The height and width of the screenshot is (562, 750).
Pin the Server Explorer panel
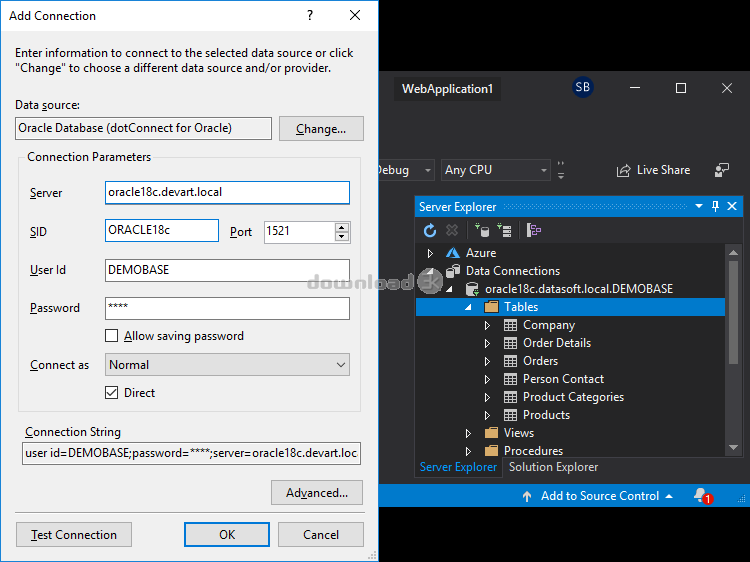pyautogui.click(x=716, y=206)
